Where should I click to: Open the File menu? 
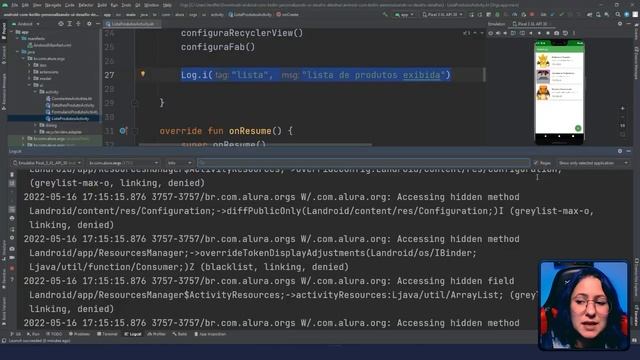coord(15,5)
